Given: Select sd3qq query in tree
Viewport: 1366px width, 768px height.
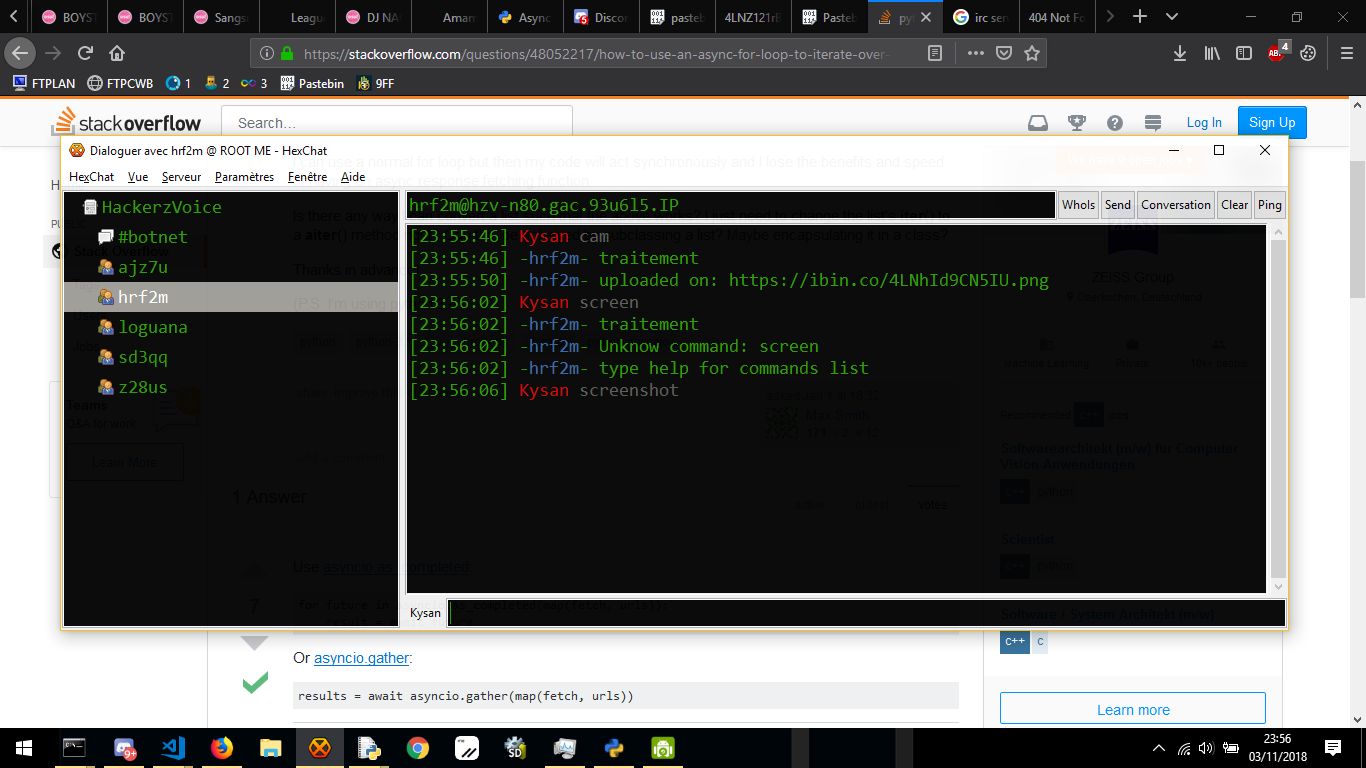Looking at the screenshot, I should coord(143,357).
